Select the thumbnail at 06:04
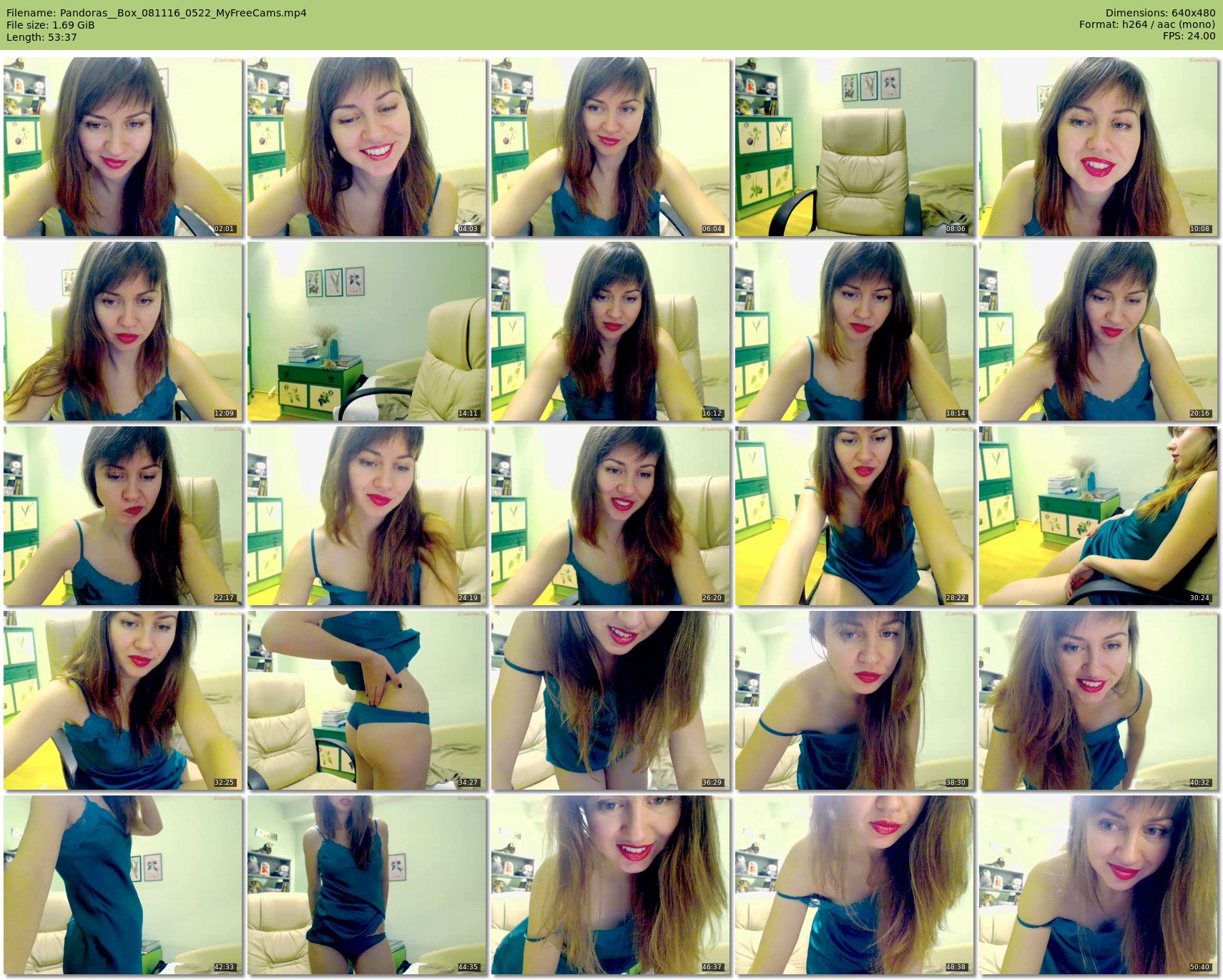Image resolution: width=1223 pixels, height=980 pixels. [x=610, y=147]
